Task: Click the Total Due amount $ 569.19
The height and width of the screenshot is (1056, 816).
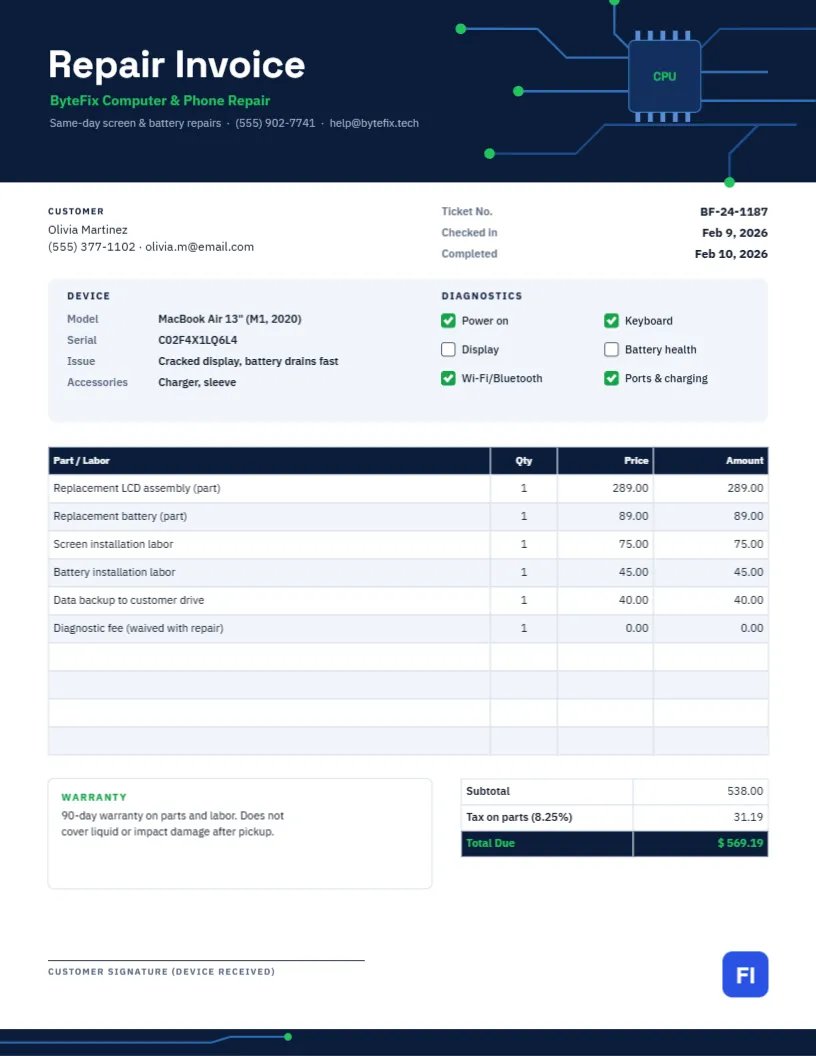Action: point(740,843)
